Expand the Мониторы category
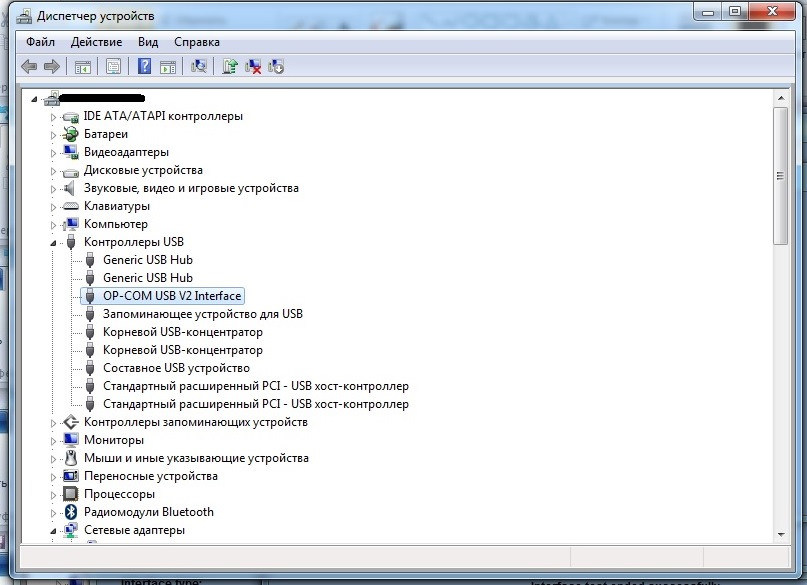The height and width of the screenshot is (585, 807). (x=53, y=441)
